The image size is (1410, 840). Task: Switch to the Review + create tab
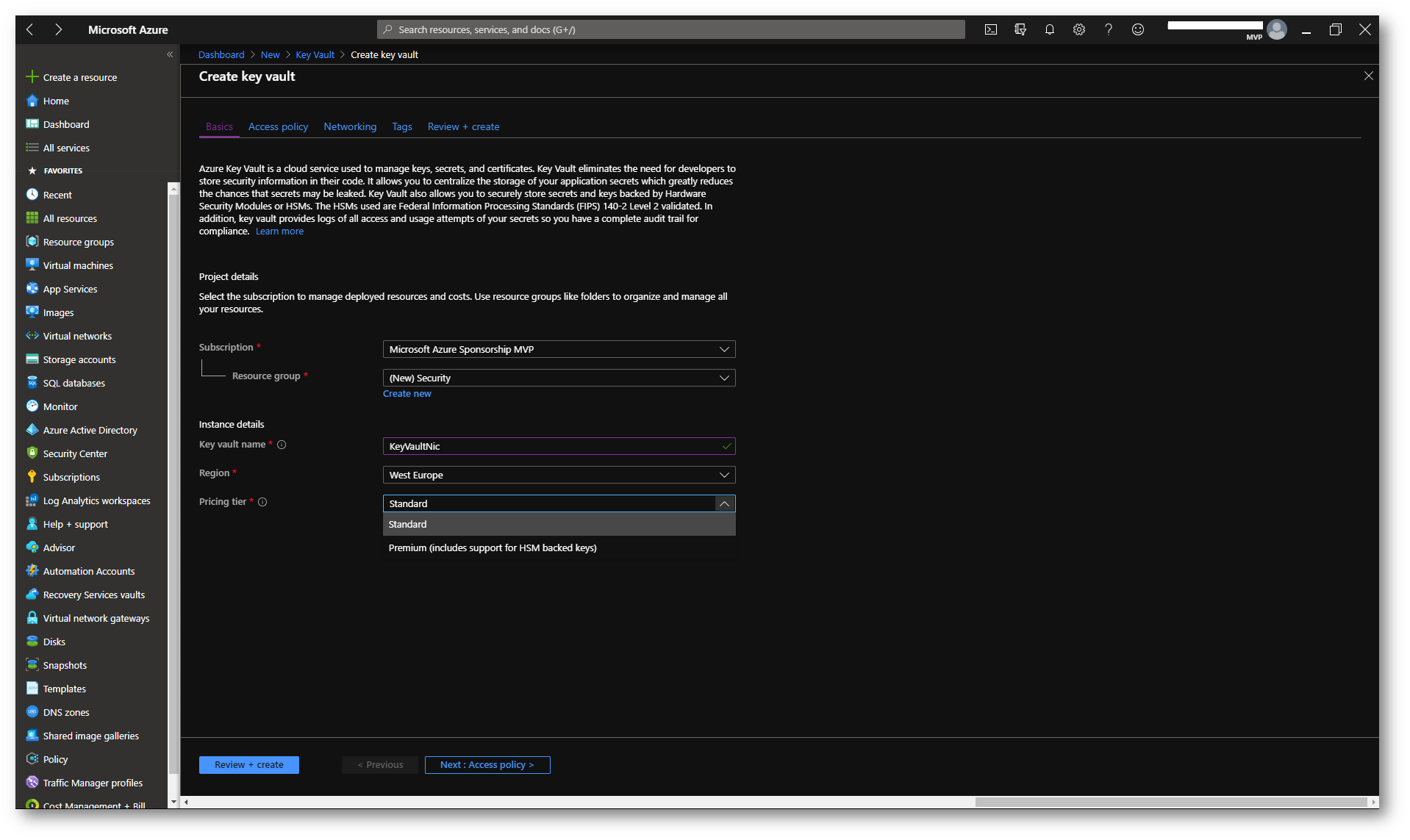(x=463, y=126)
